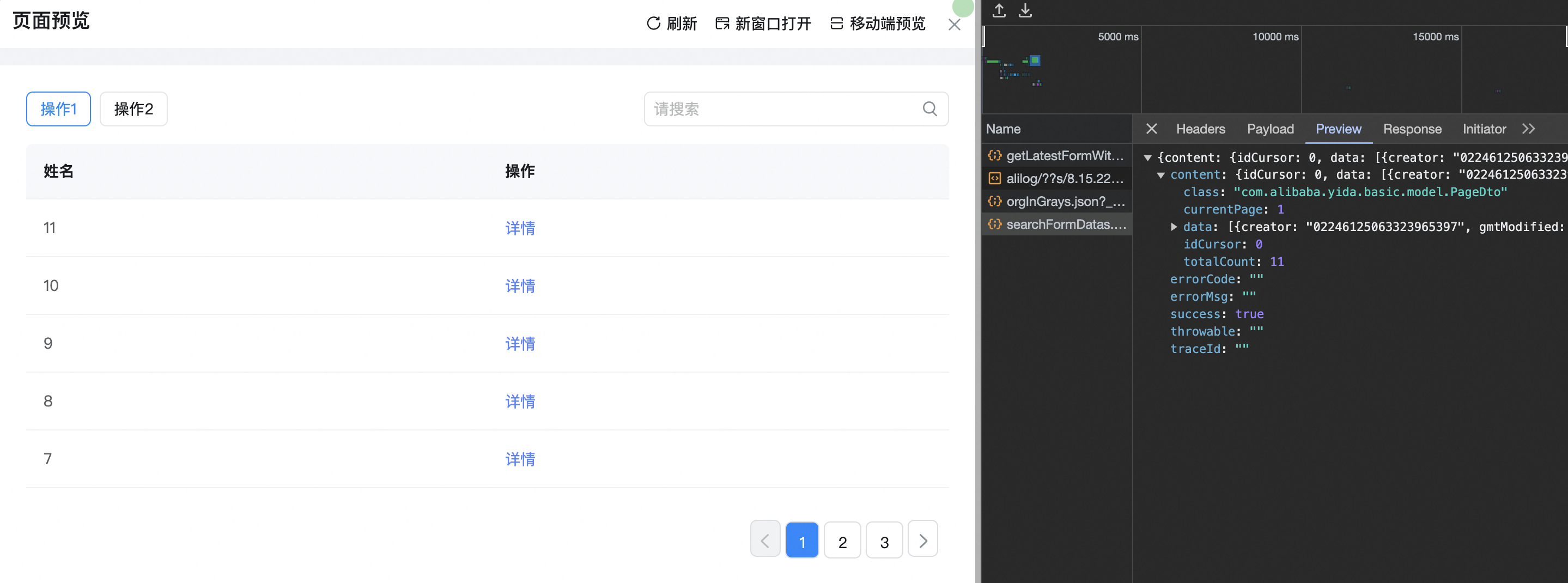1568x583 pixels.
Task: Click the success: true line
Action: click(1217, 314)
